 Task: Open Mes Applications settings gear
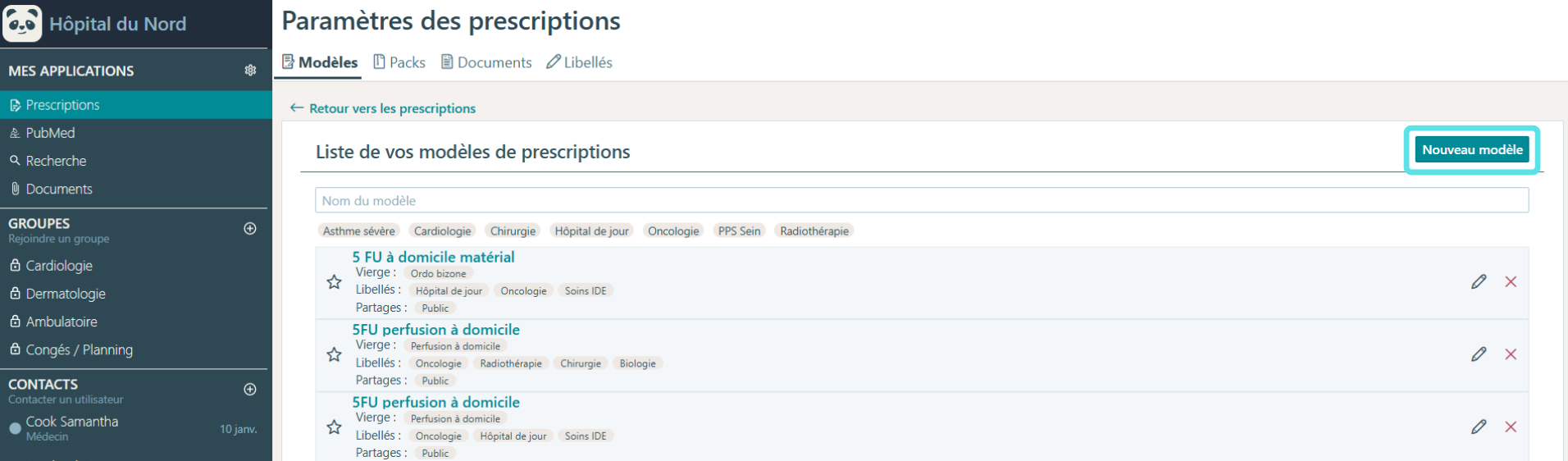250,71
